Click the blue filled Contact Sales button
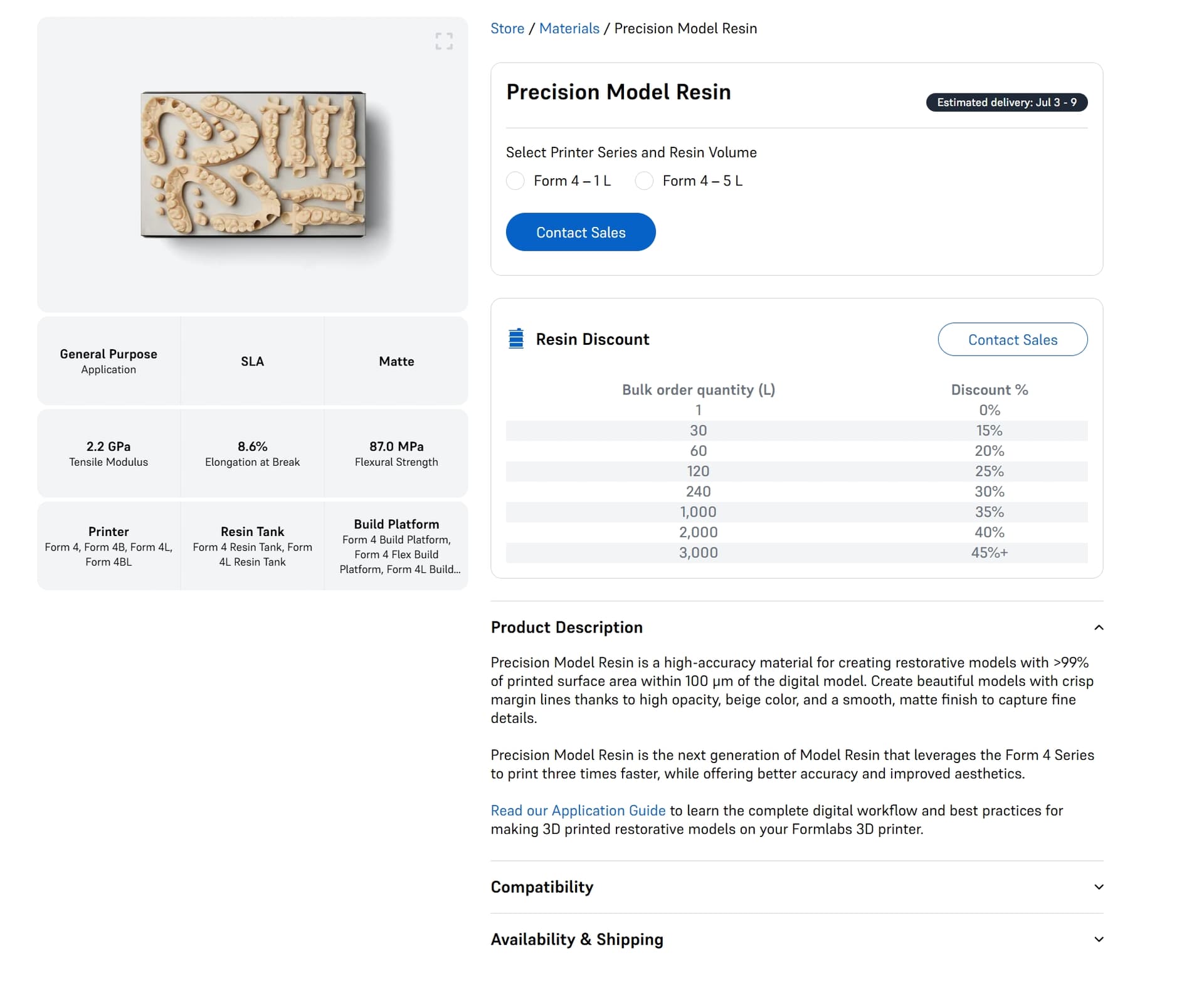Viewport: 1204px width, 990px height. click(581, 232)
